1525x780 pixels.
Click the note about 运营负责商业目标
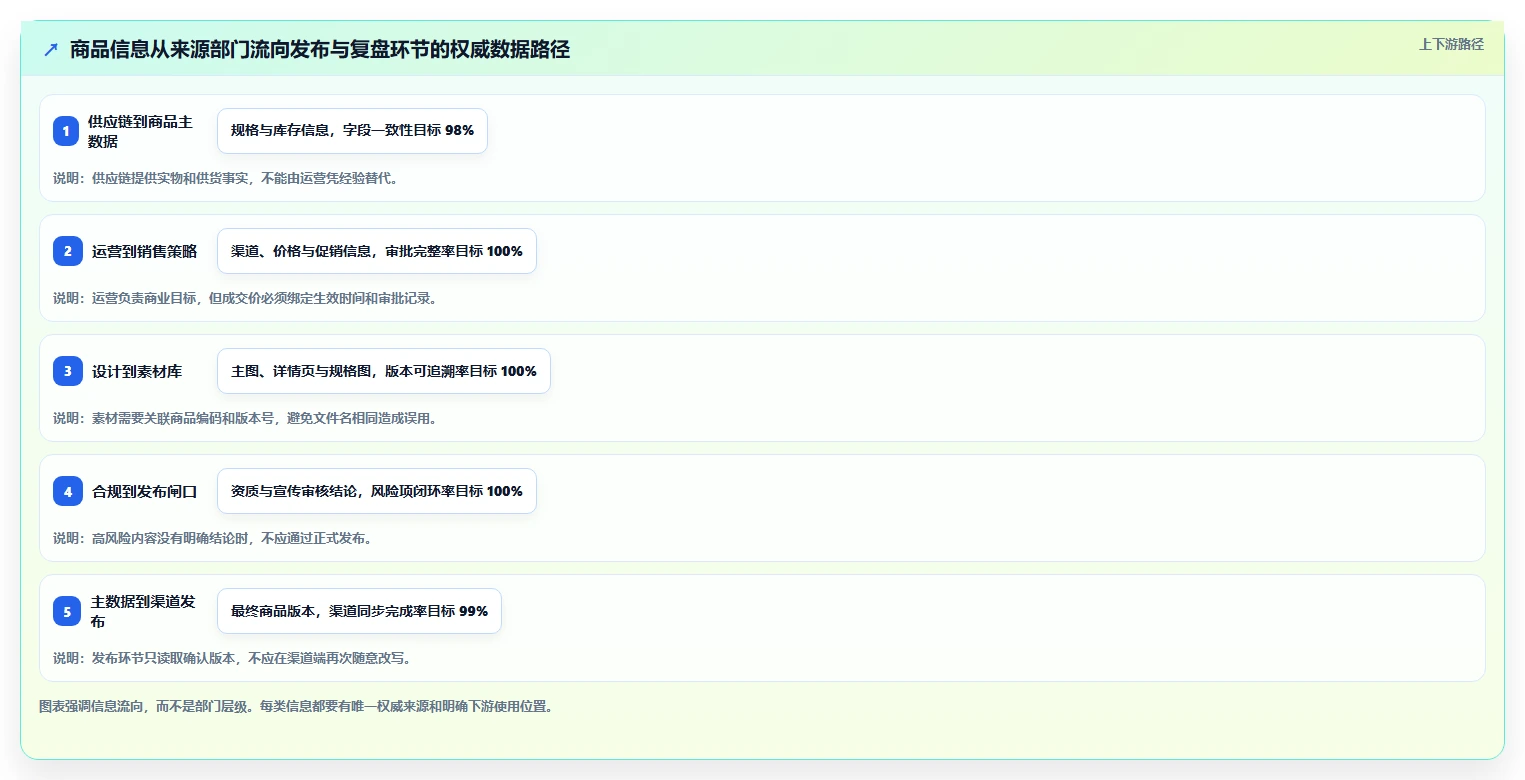click(x=245, y=298)
